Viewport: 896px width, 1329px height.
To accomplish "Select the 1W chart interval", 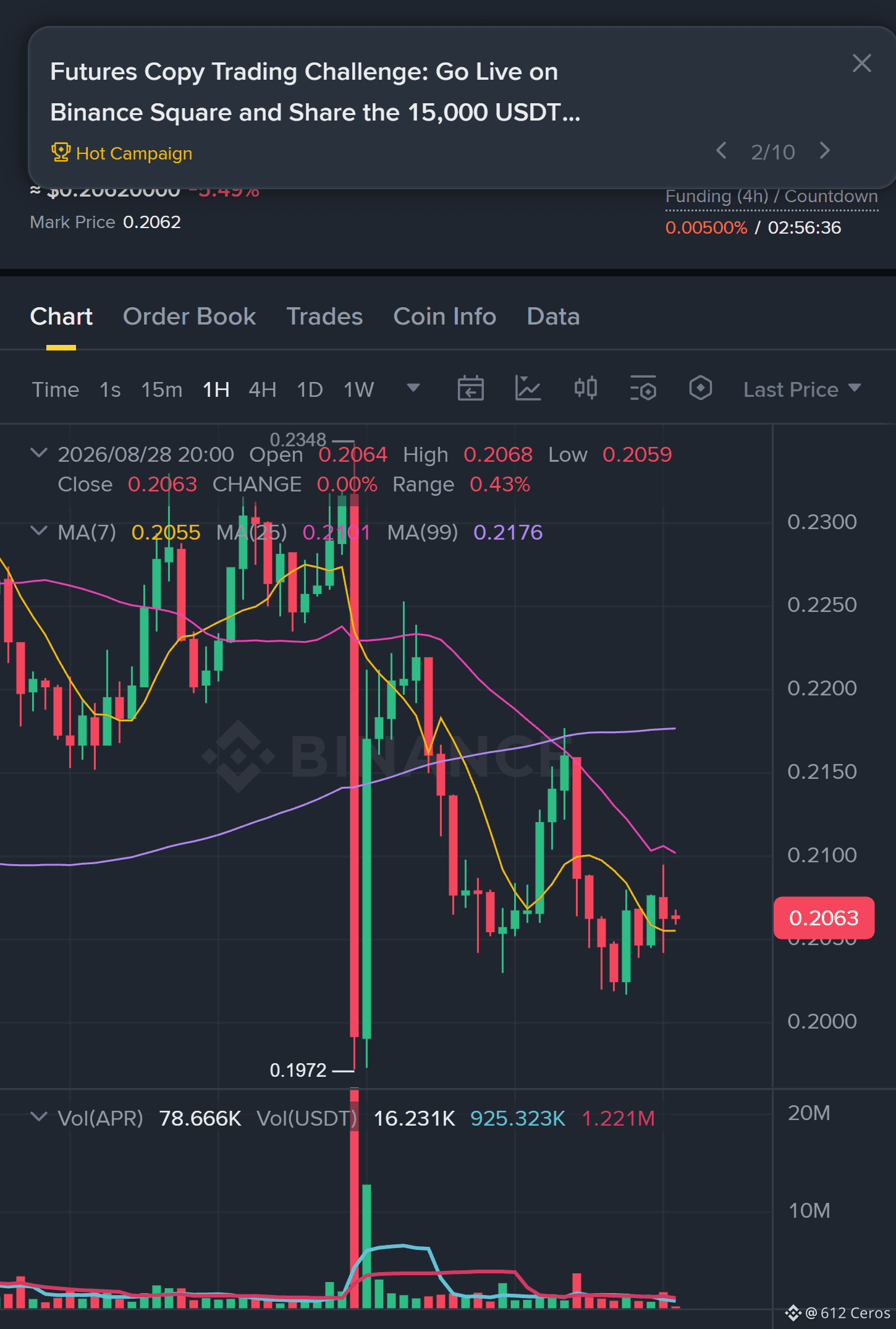I will (359, 389).
